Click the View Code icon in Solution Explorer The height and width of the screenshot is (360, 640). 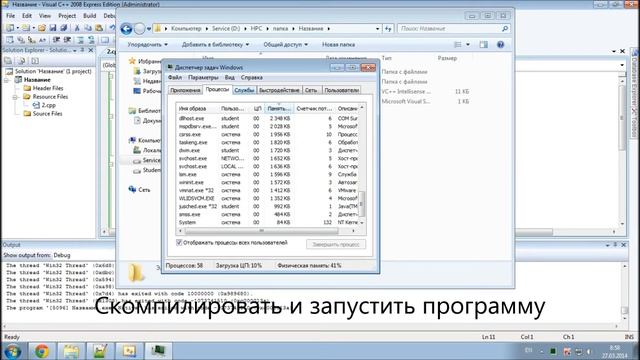(x=35, y=61)
